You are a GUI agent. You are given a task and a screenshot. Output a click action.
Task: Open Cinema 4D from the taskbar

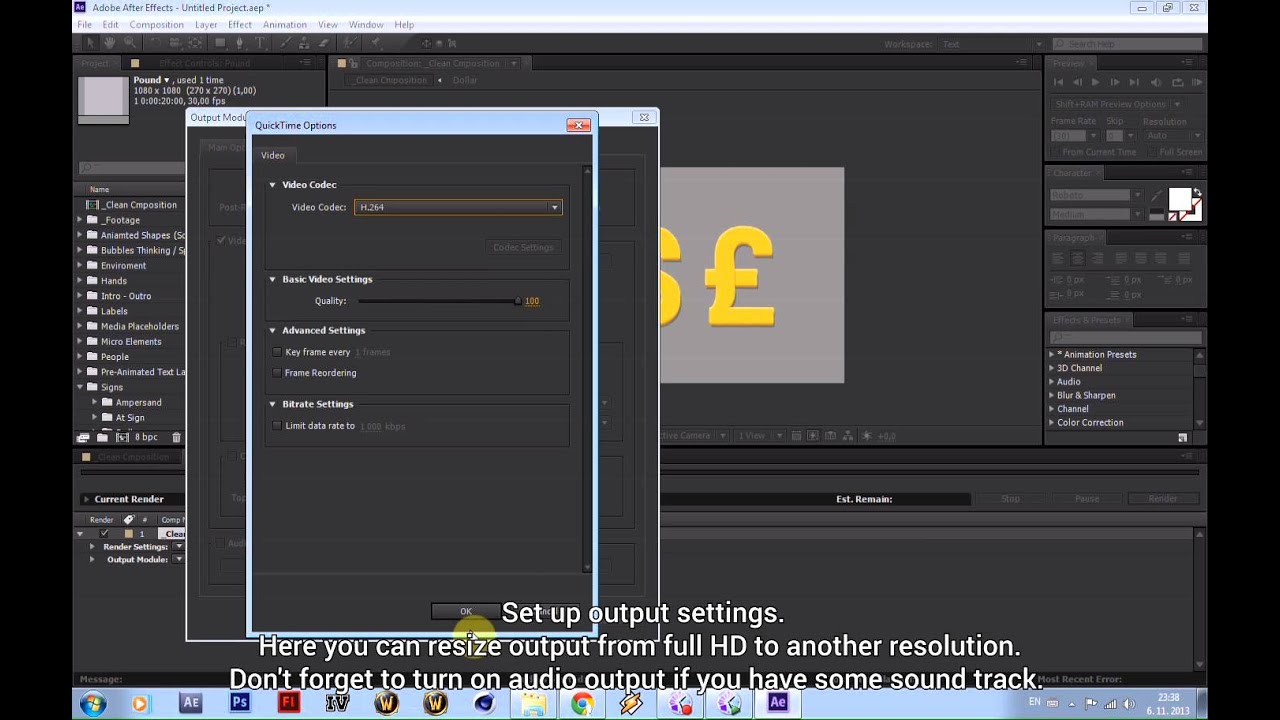(484, 703)
